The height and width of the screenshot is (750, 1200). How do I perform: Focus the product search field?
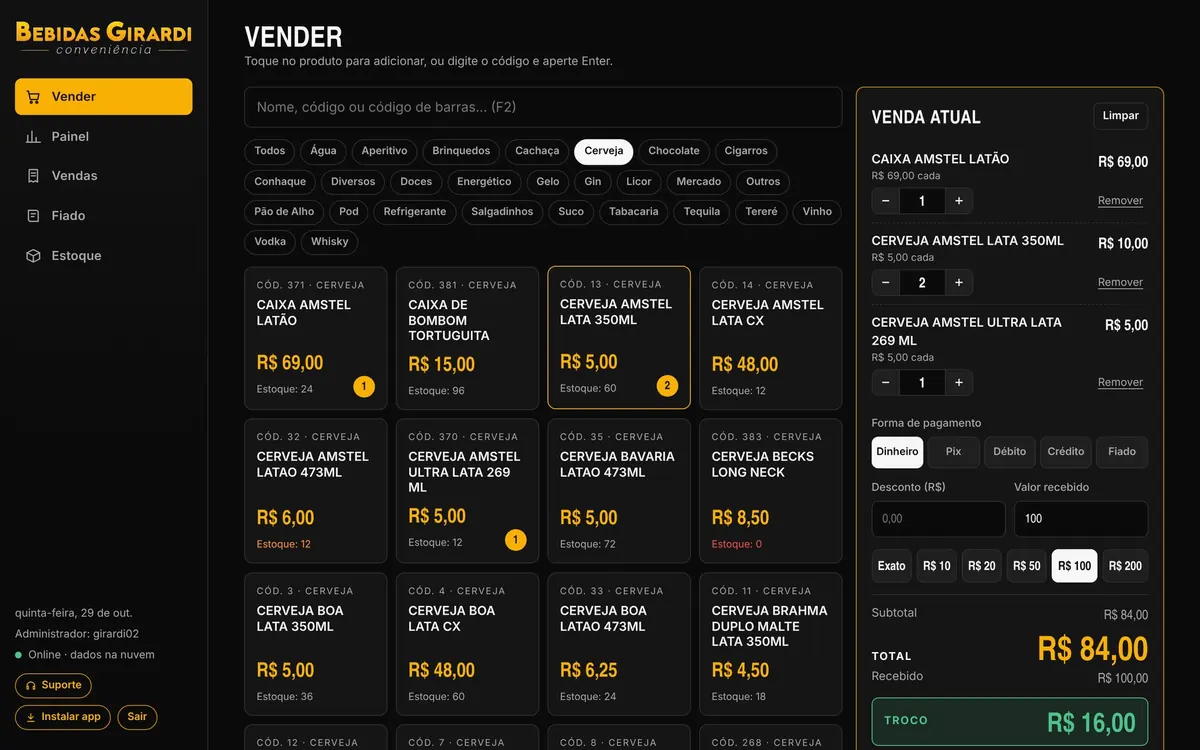pyautogui.click(x=543, y=107)
